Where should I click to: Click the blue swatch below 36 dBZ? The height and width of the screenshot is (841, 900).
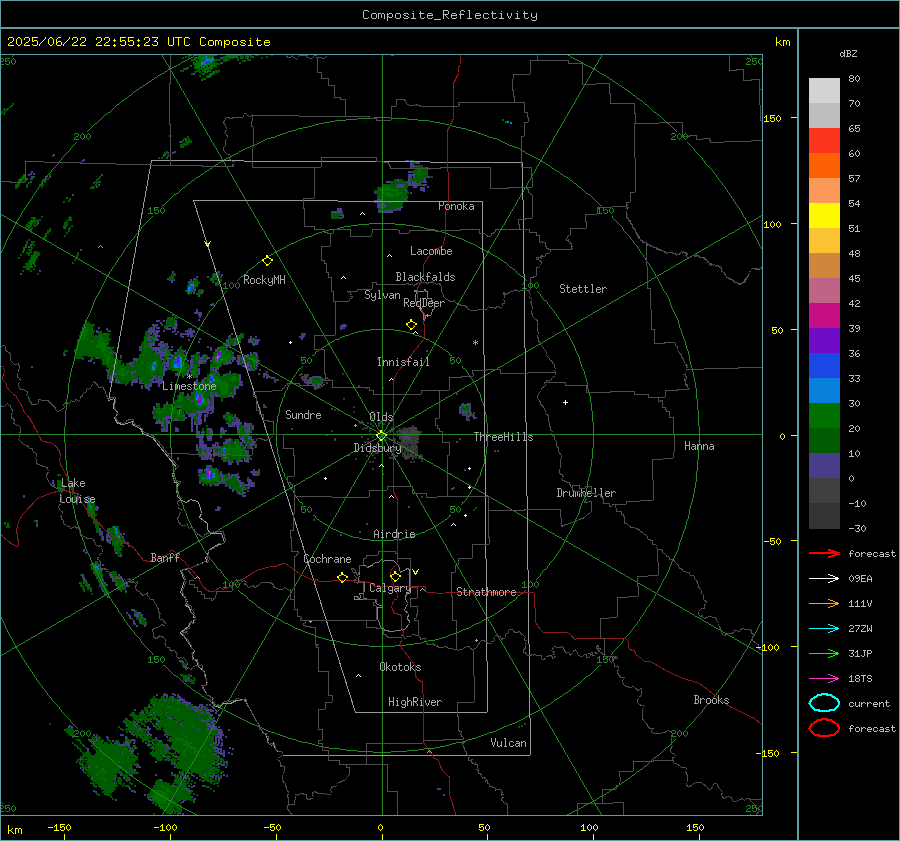(824, 366)
